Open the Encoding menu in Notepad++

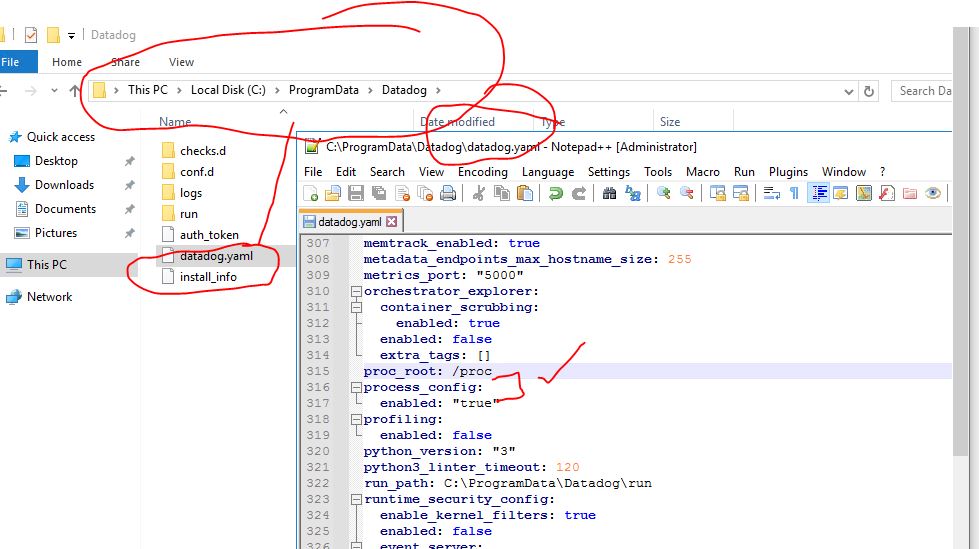(x=483, y=172)
